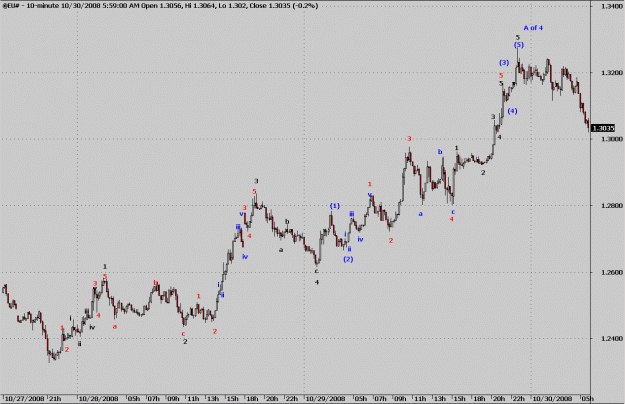Image resolution: width=625 pixels, height=404 pixels.
Task: Click the red 'c' wave label
Action: click(183, 334)
